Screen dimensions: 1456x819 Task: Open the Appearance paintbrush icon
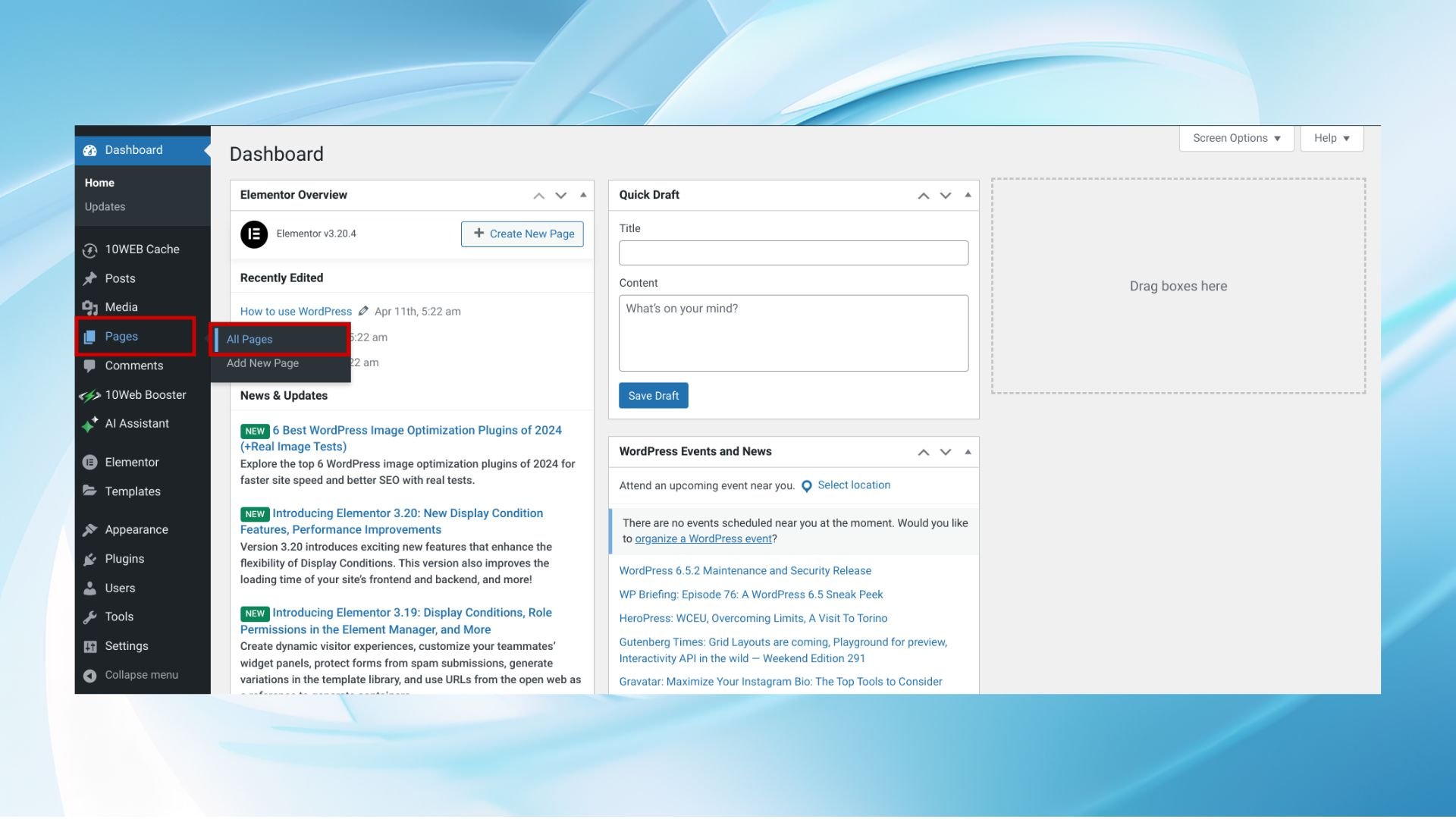pos(90,529)
